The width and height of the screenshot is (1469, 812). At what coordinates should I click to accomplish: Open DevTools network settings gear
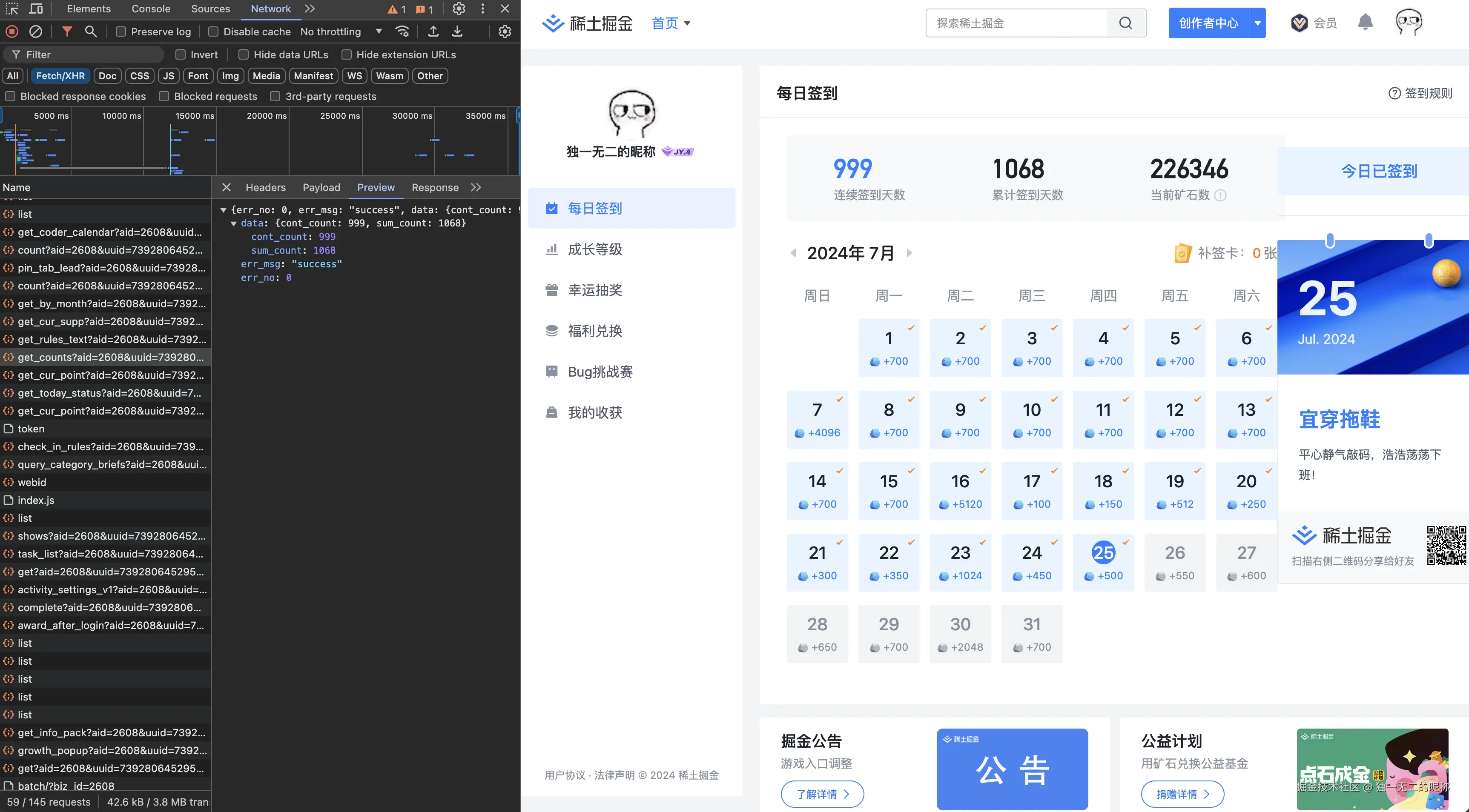point(504,31)
